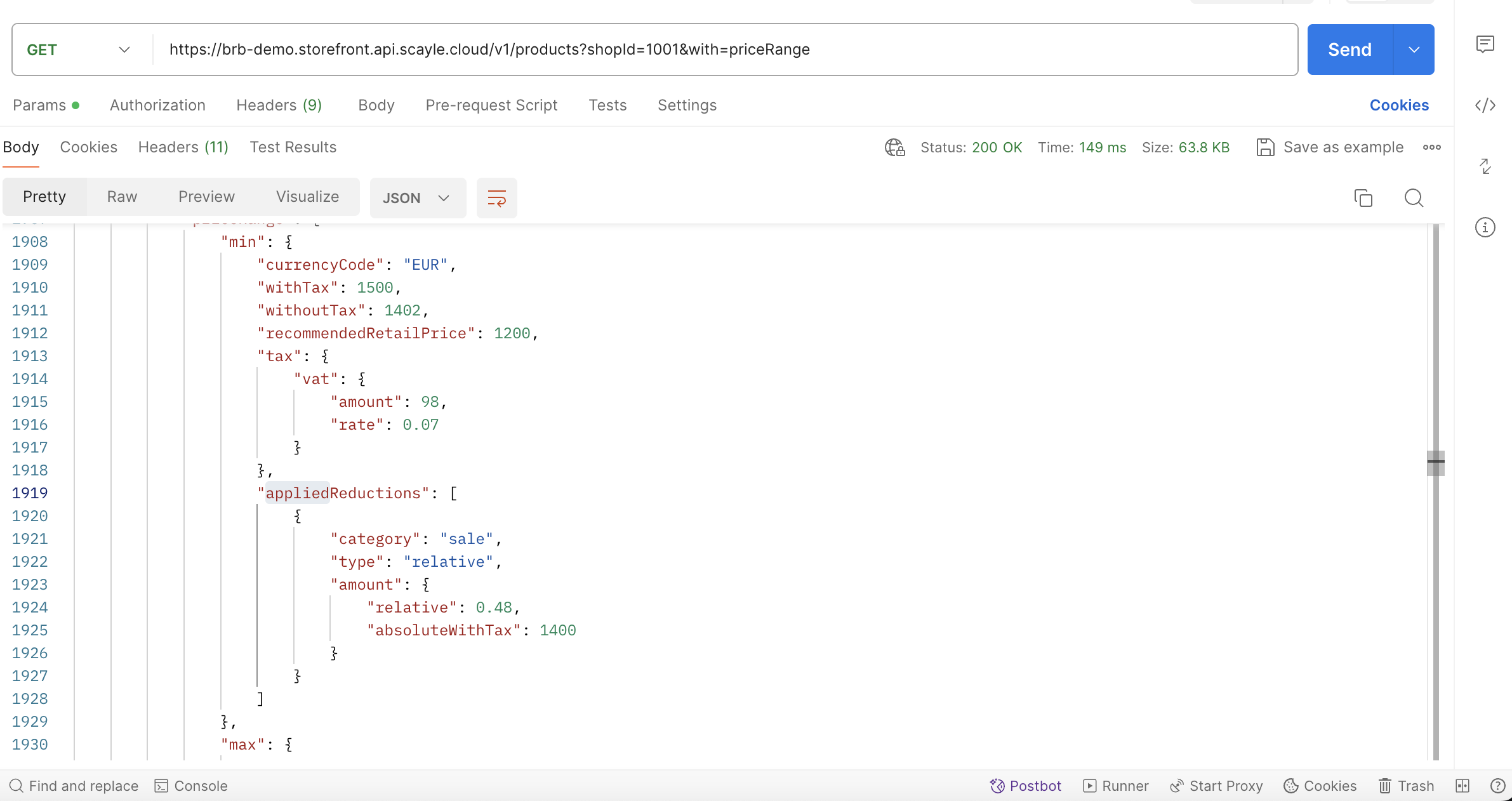Click the blue Cookies link
Screen dimensions: 1512x801
point(1399,105)
